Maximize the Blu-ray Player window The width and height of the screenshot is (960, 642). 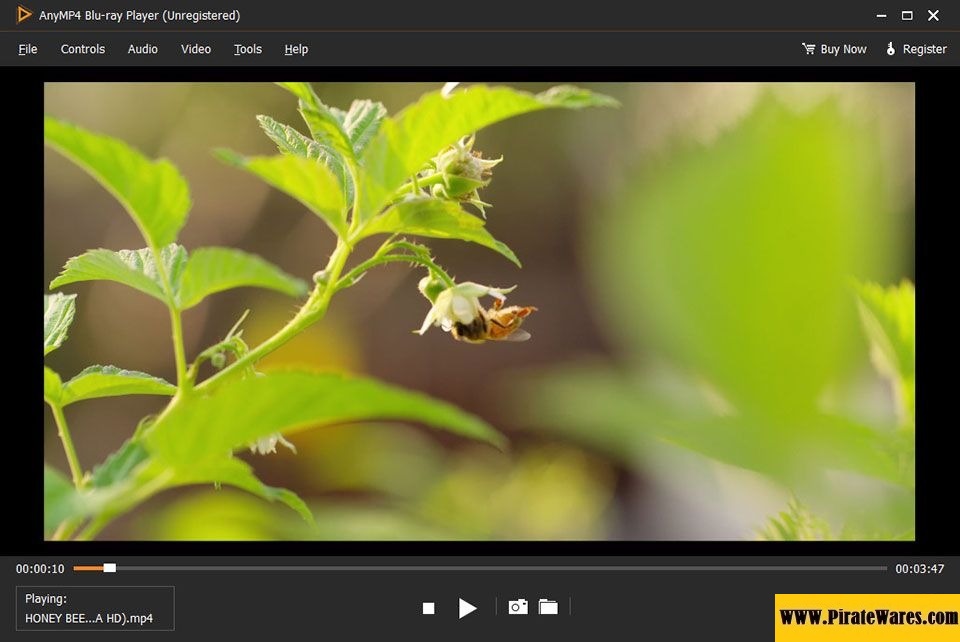click(907, 15)
